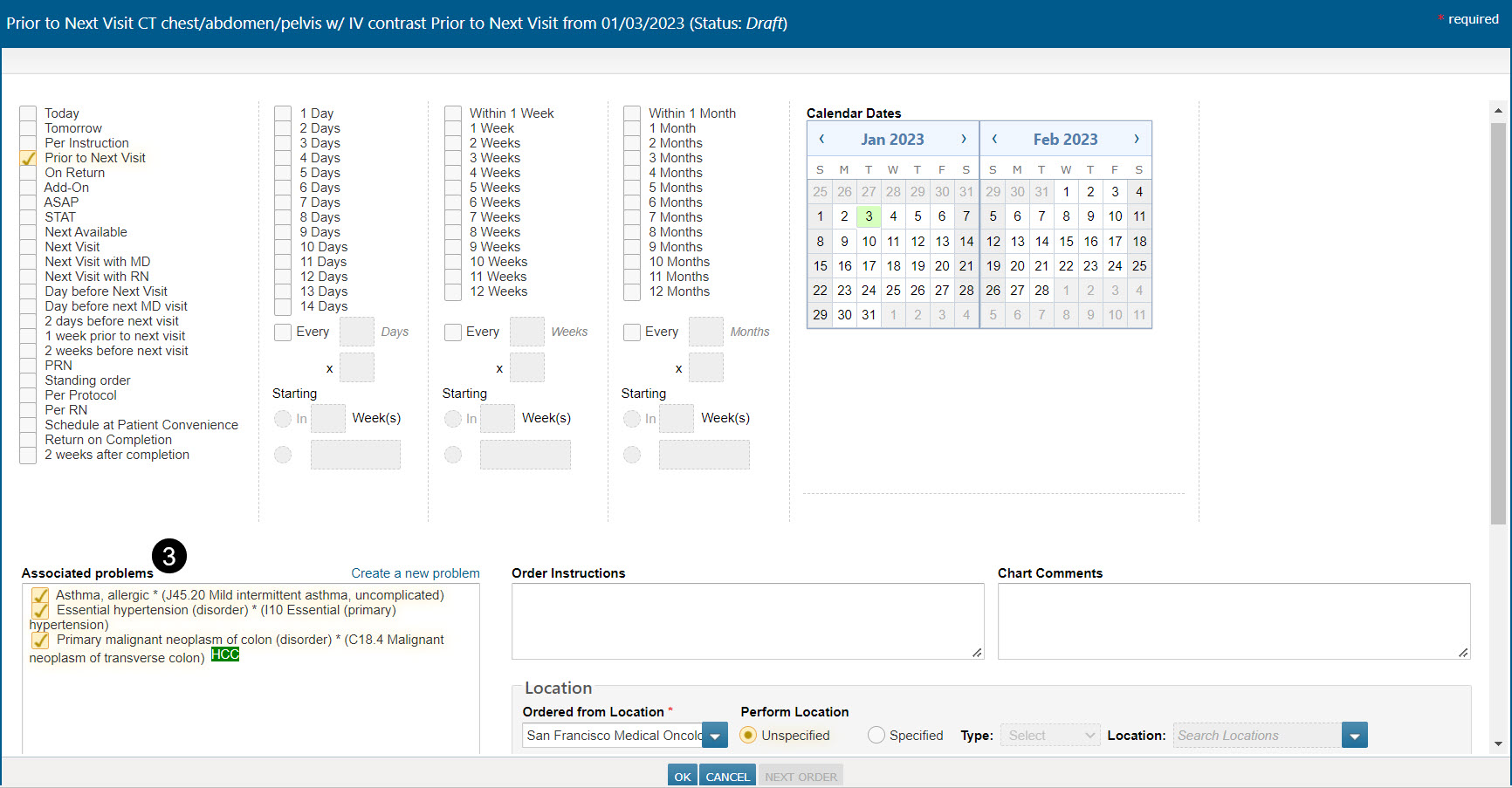Click the OK button
1512x788 pixels.
pyautogui.click(x=683, y=776)
